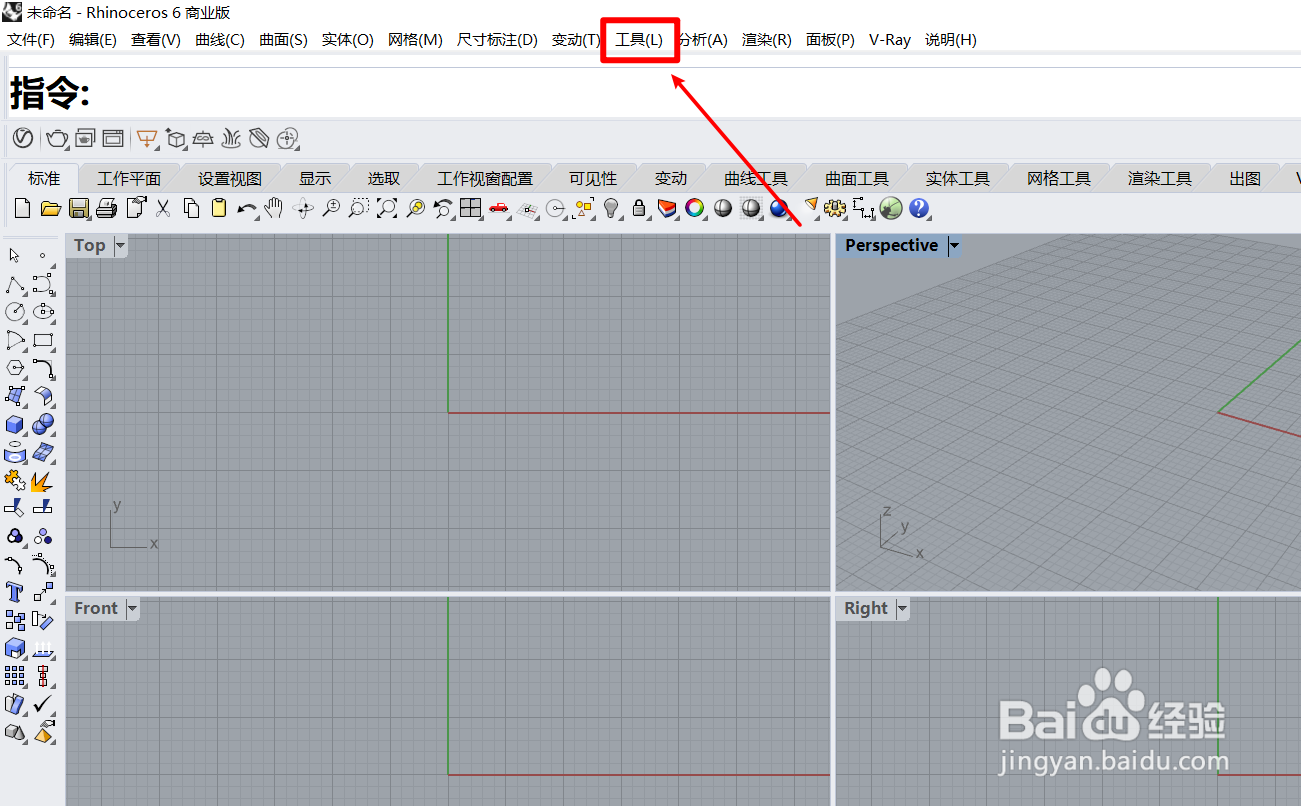The width and height of the screenshot is (1301, 806).
Task: Click the Perspective viewport title label
Action: click(892, 245)
